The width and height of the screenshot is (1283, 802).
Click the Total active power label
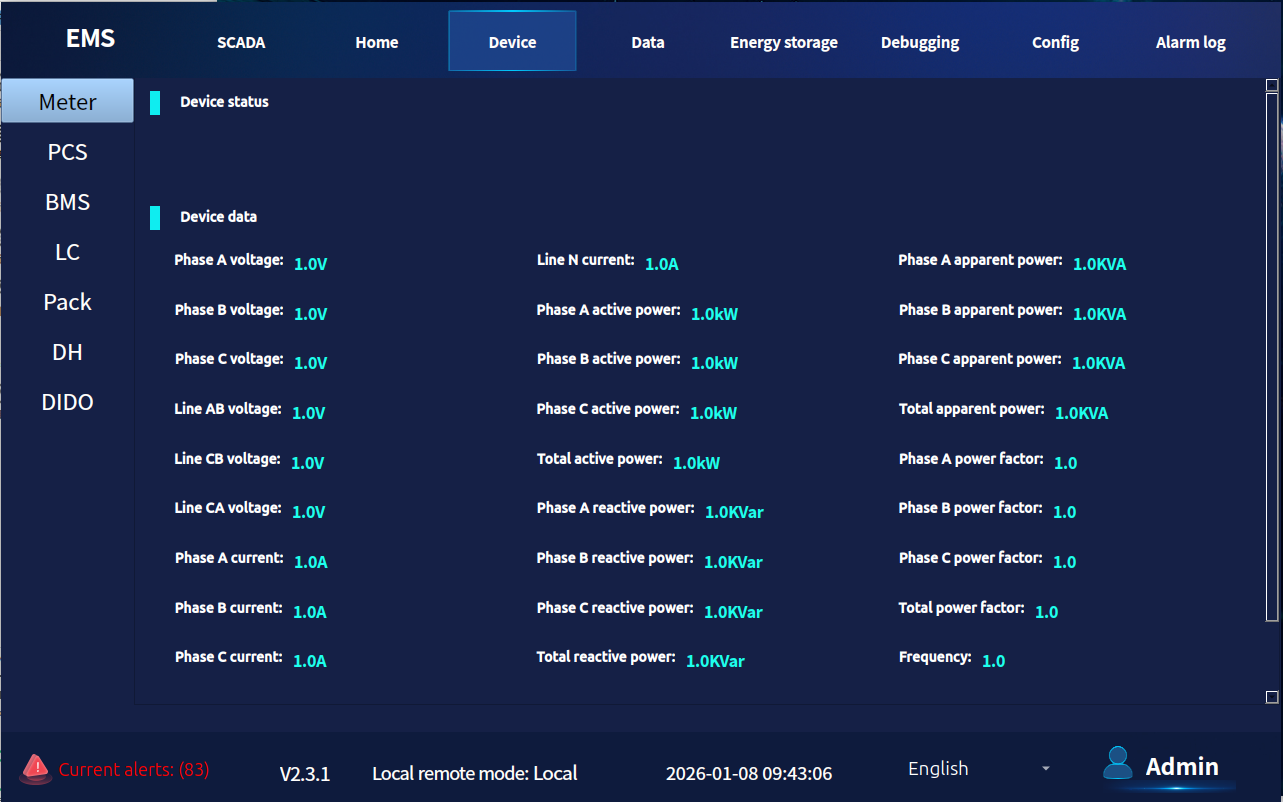pos(600,459)
